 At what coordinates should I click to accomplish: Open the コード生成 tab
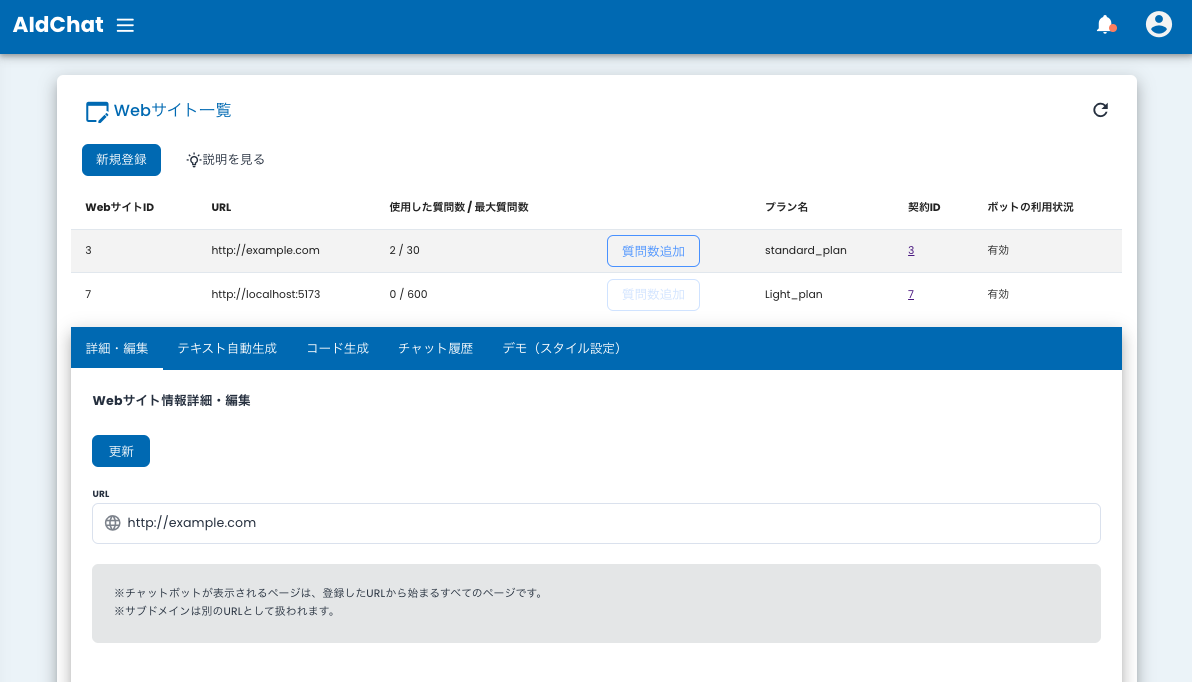(337, 348)
